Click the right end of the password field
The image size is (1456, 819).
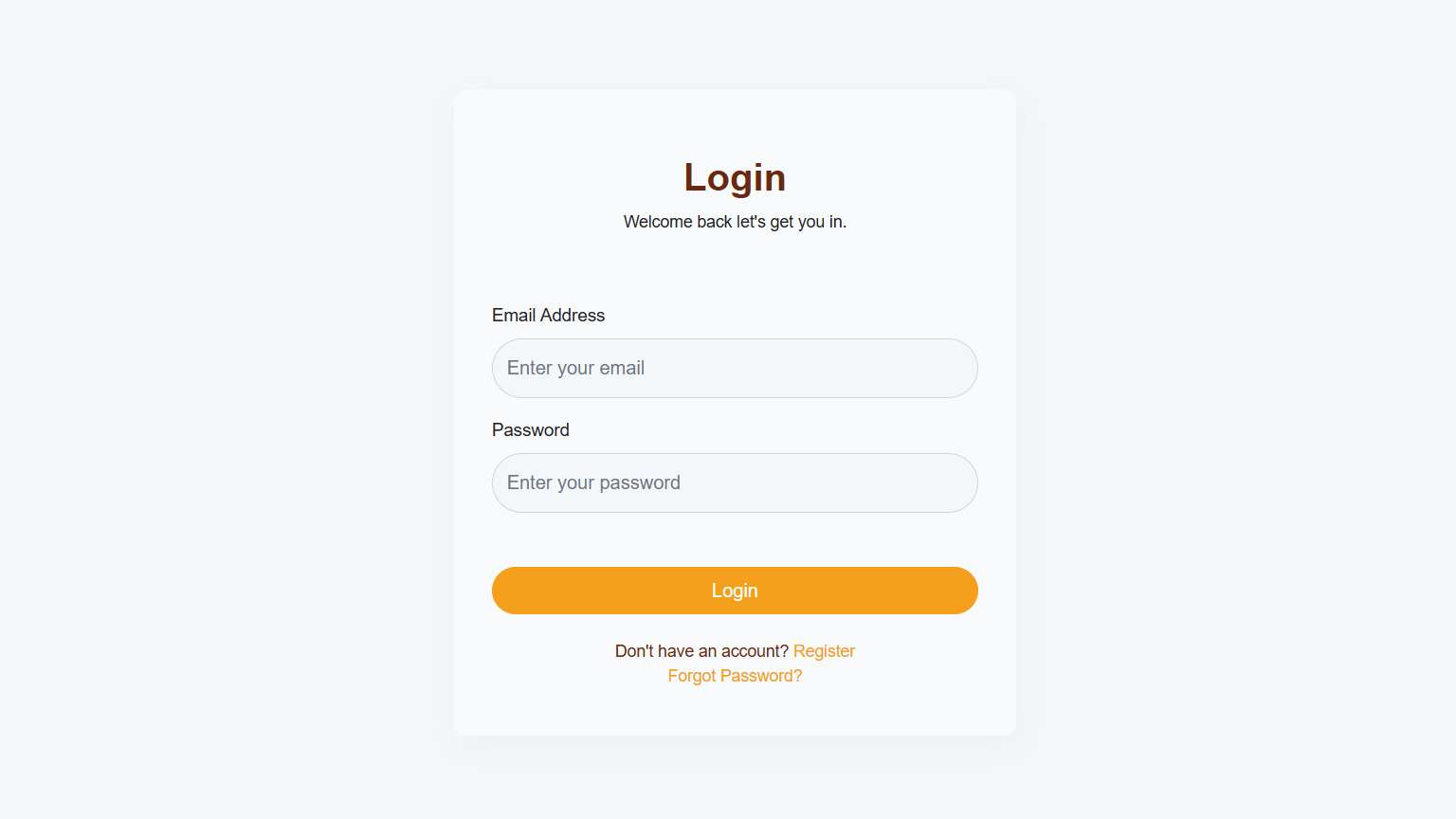(953, 482)
